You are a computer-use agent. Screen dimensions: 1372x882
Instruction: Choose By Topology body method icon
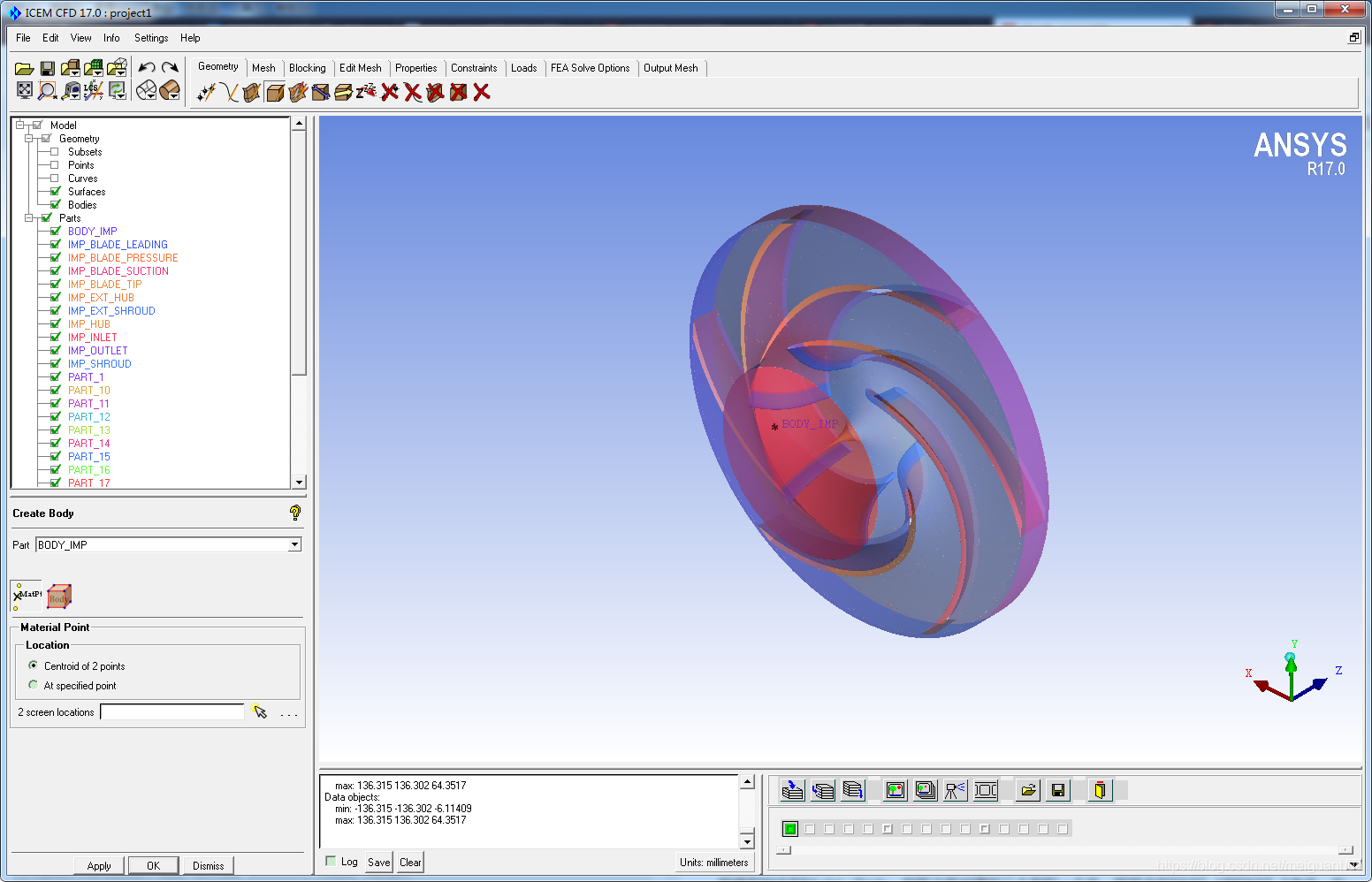(59, 597)
